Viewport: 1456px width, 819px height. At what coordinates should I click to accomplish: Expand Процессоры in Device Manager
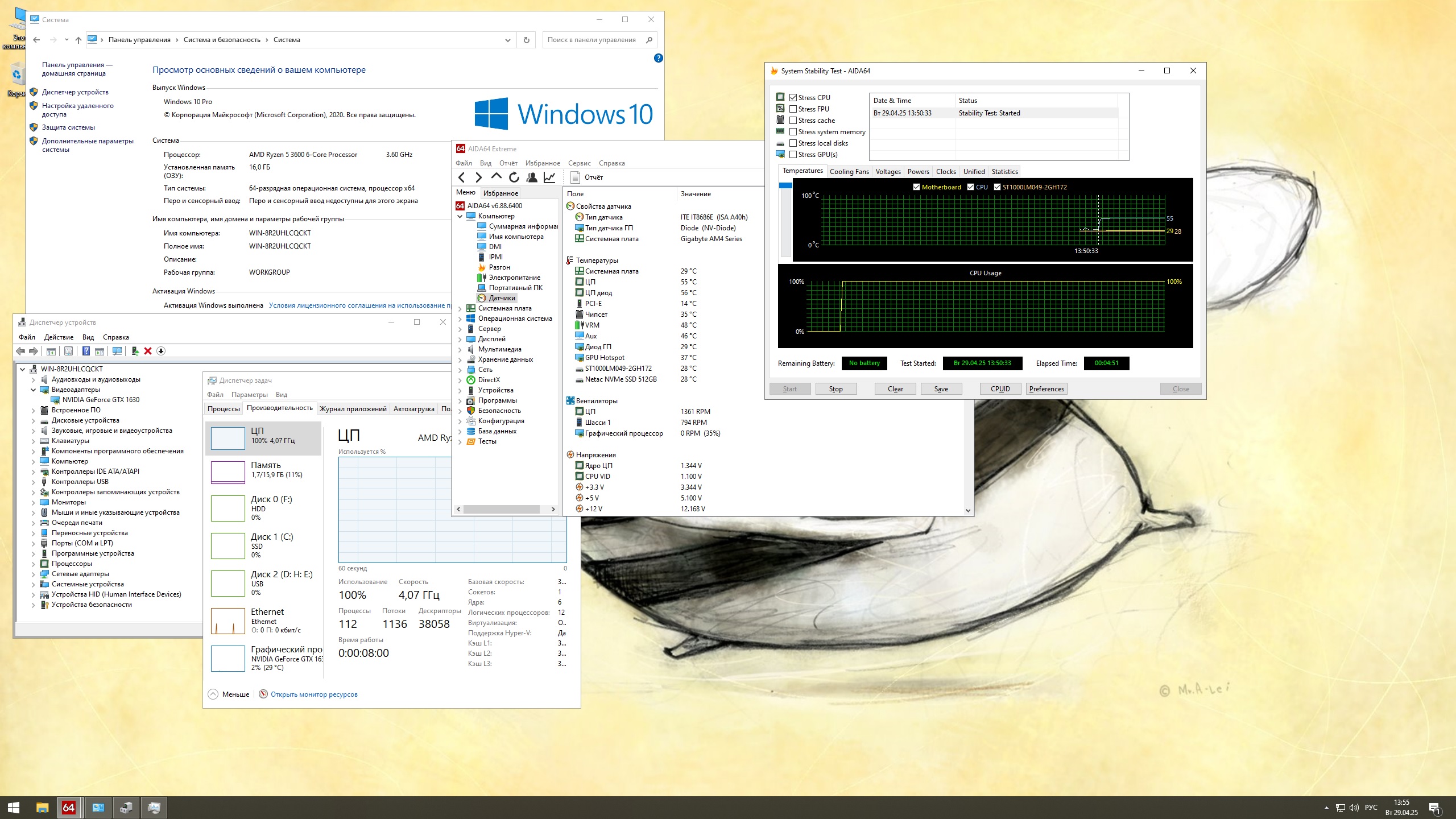click(33, 564)
